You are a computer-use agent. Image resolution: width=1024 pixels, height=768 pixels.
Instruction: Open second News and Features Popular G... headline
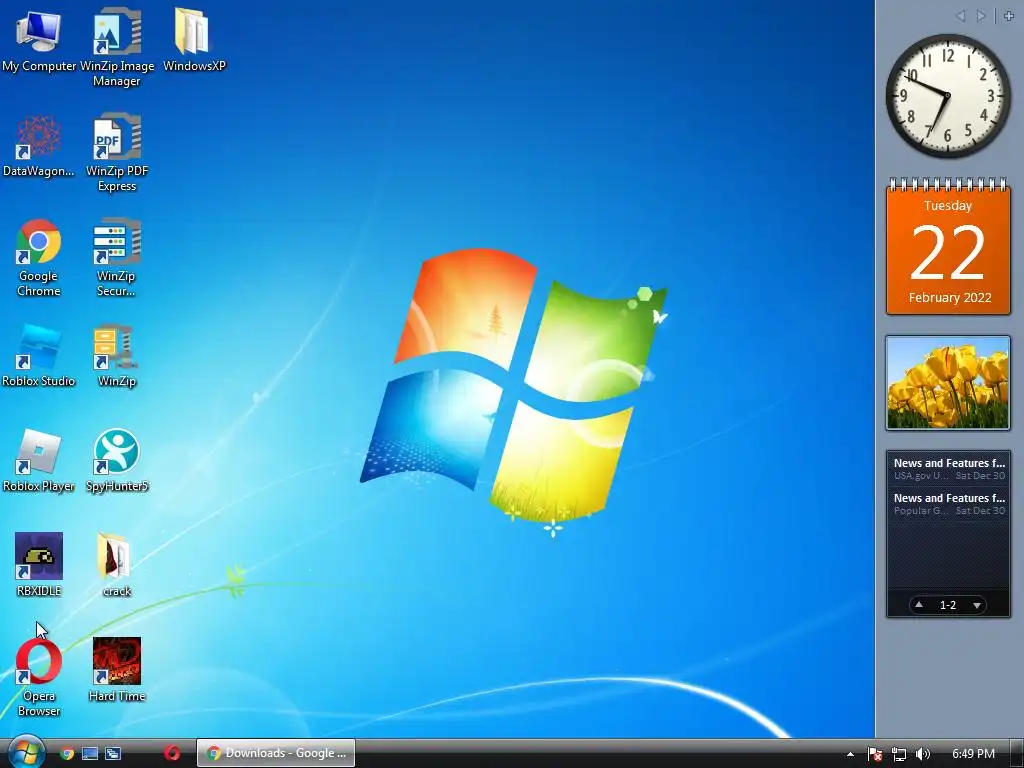click(x=948, y=504)
